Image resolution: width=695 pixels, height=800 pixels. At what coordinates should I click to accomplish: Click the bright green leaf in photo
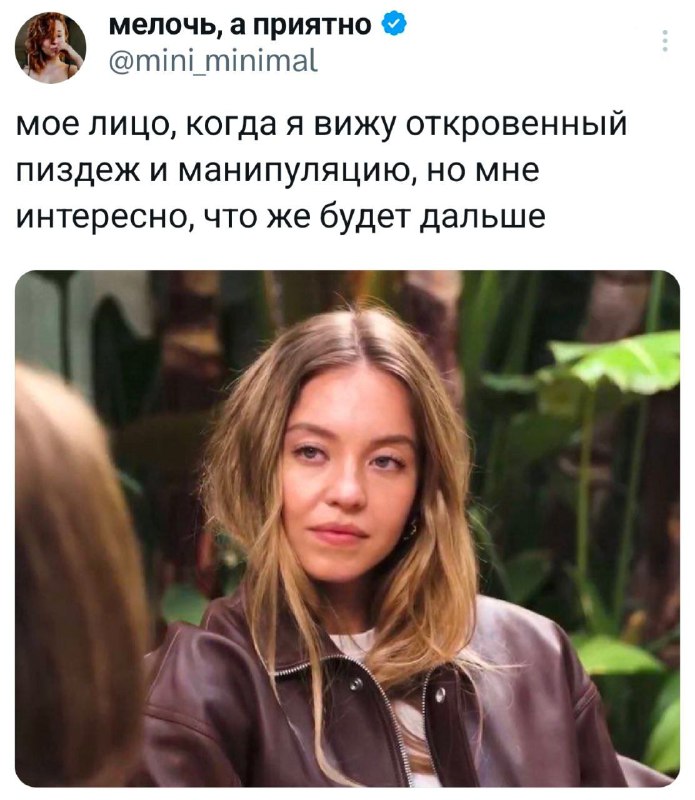coord(620,362)
